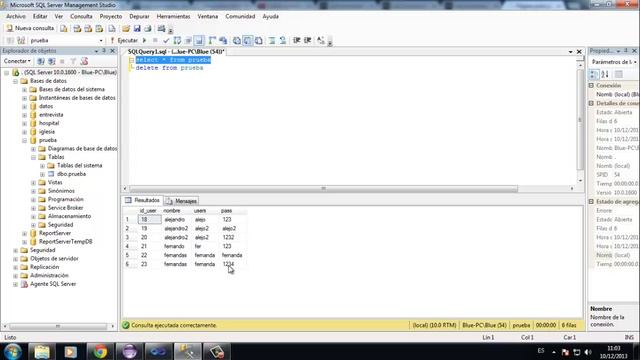640x360 pixels.
Task: Expand the Seguridad node under server
Action: pos(16,250)
